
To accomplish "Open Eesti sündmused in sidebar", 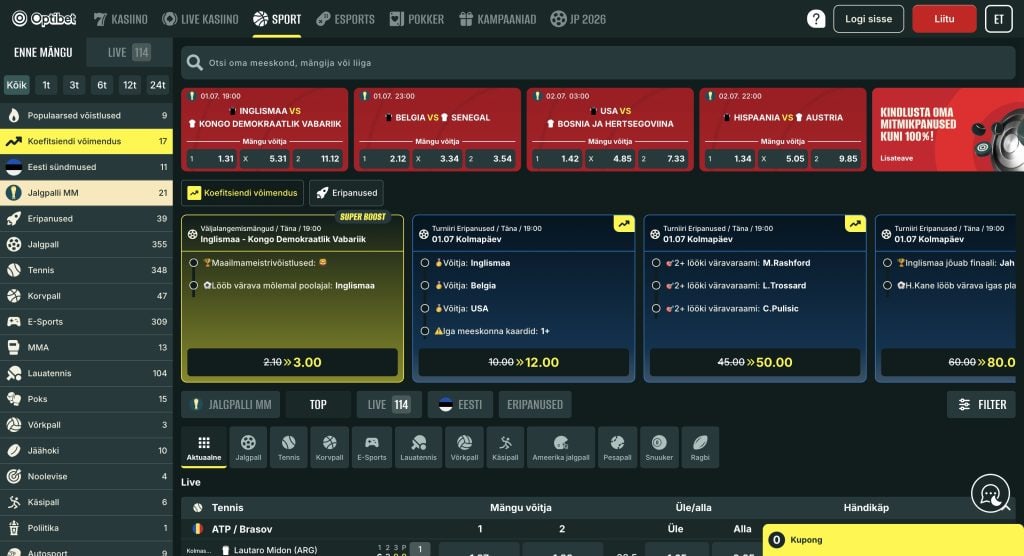I will [x=86, y=167].
